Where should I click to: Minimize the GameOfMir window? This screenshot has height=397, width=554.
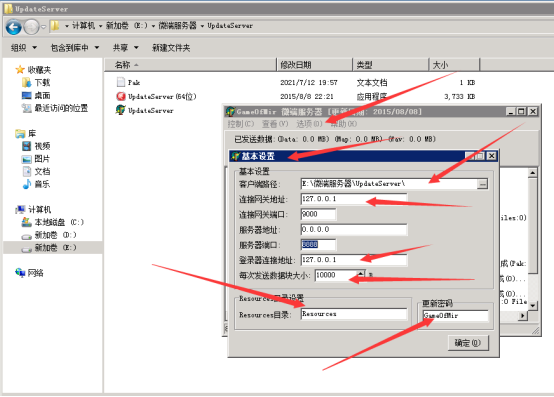(x=511, y=112)
